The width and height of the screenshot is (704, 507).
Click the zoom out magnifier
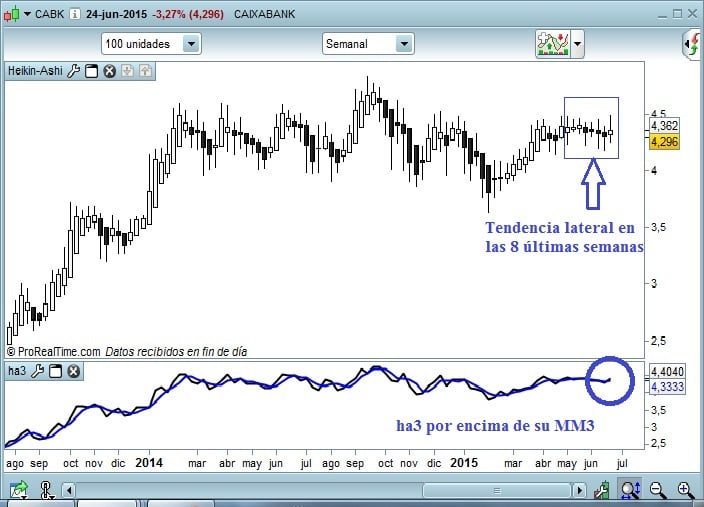[x=658, y=490]
